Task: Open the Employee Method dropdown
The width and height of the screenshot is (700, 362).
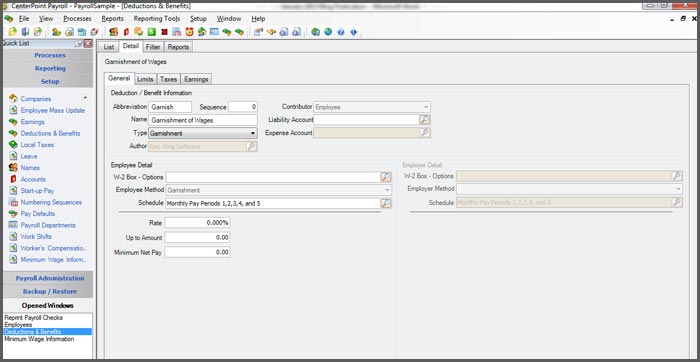Action: coord(388,190)
